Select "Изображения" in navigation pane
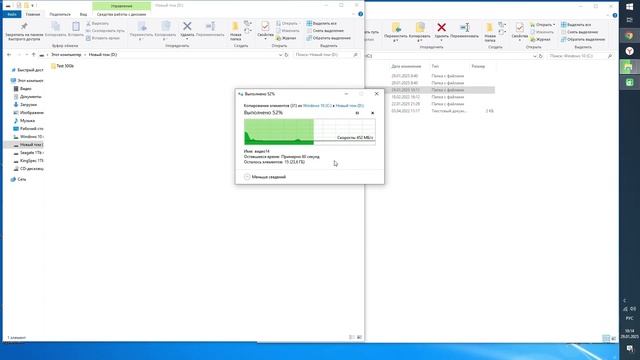640x360 pixels. click(29, 113)
